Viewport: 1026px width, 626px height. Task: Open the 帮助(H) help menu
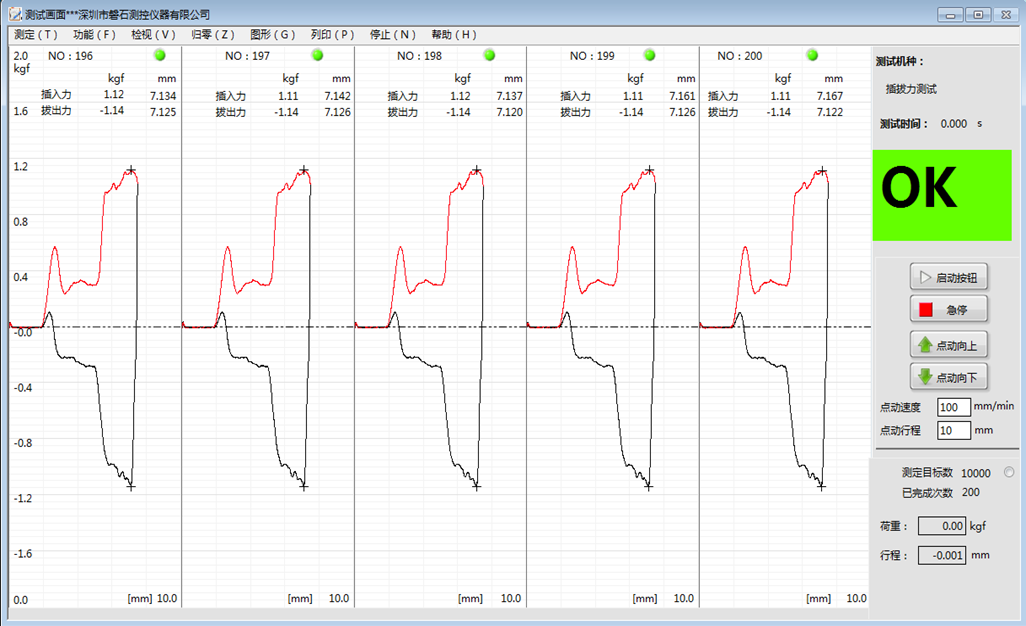tap(454, 34)
